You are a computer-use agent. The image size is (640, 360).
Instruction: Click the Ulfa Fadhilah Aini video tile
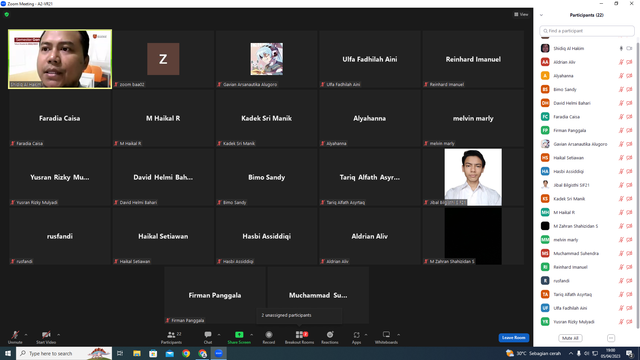pos(370,59)
